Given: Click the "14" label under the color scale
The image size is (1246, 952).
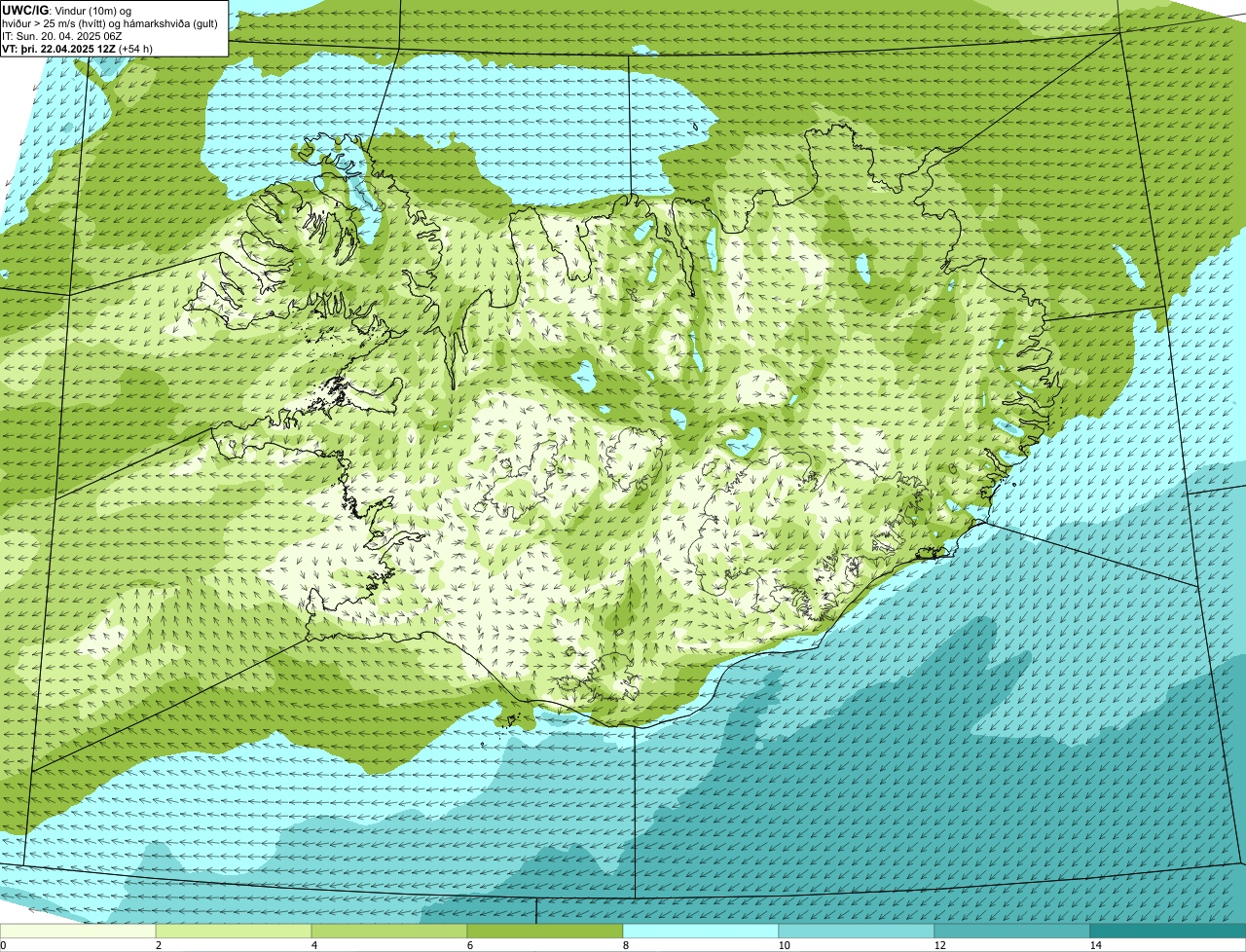Looking at the screenshot, I should (1095, 945).
